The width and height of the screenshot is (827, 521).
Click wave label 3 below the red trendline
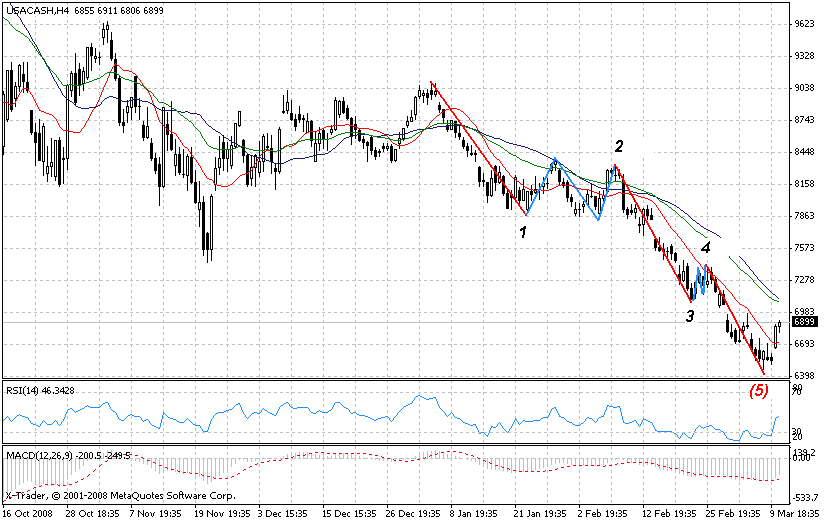pyautogui.click(x=688, y=316)
